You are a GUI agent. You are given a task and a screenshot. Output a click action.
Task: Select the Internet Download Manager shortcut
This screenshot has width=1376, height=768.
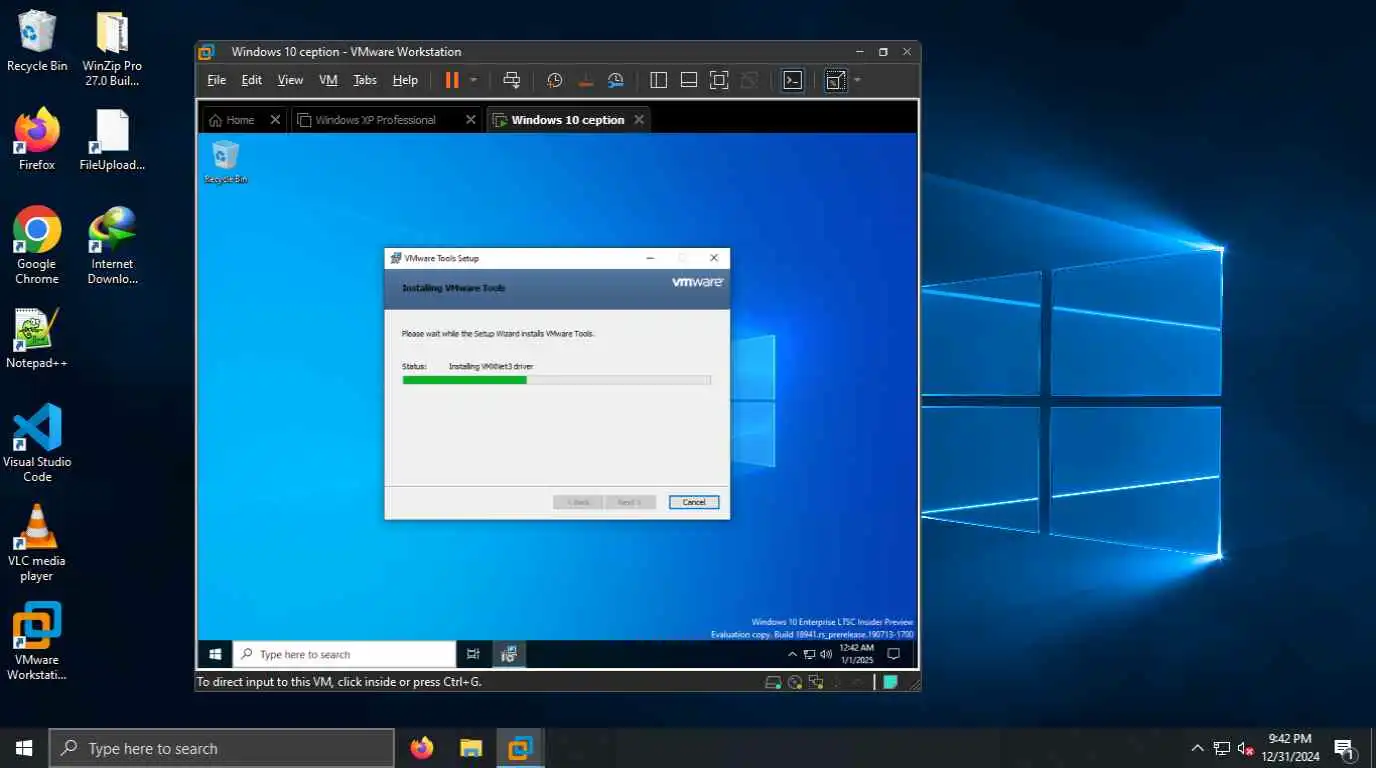coord(112,245)
